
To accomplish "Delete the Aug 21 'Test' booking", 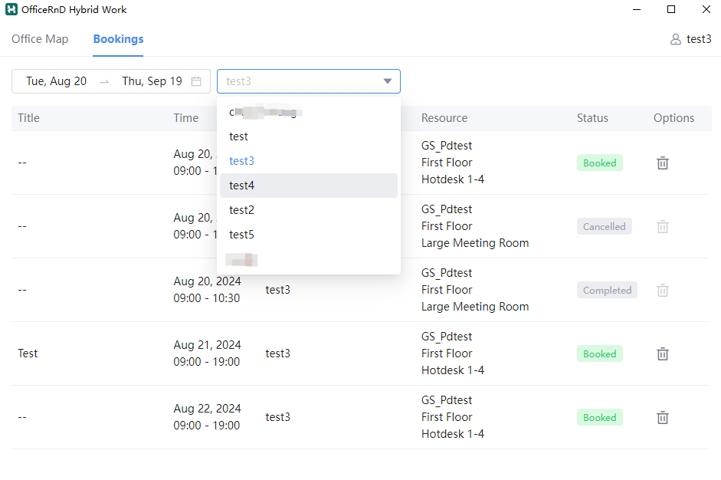I will click(x=662, y=354).
